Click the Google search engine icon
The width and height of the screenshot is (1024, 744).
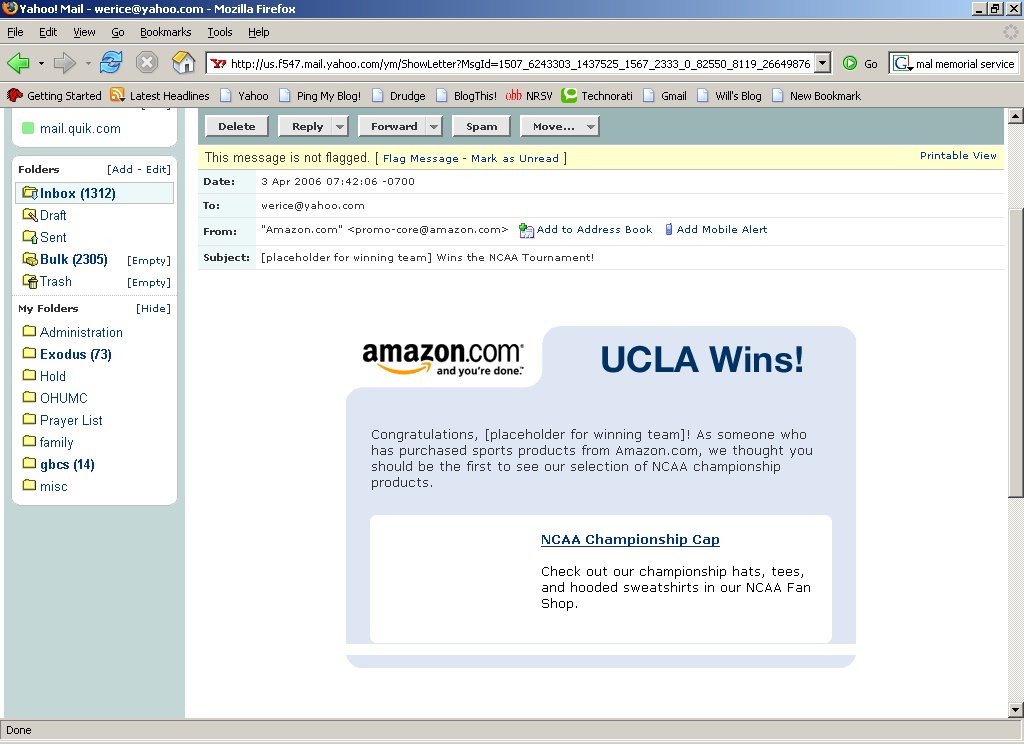902,63
